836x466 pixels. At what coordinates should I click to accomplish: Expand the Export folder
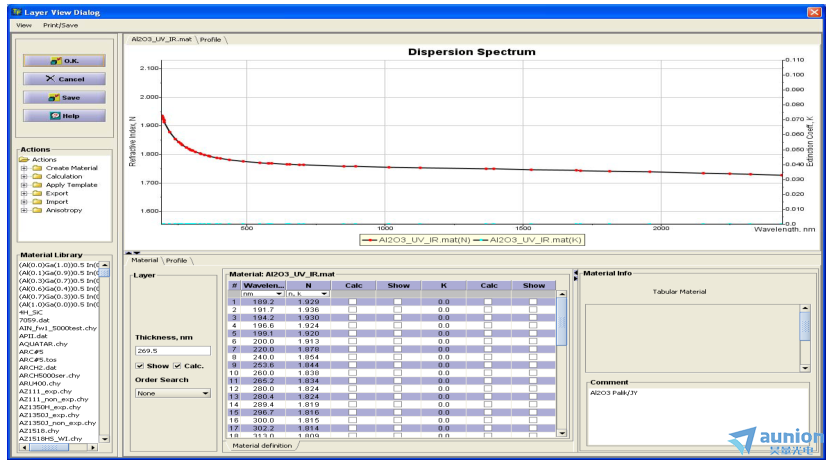click(x=24, y=194)
